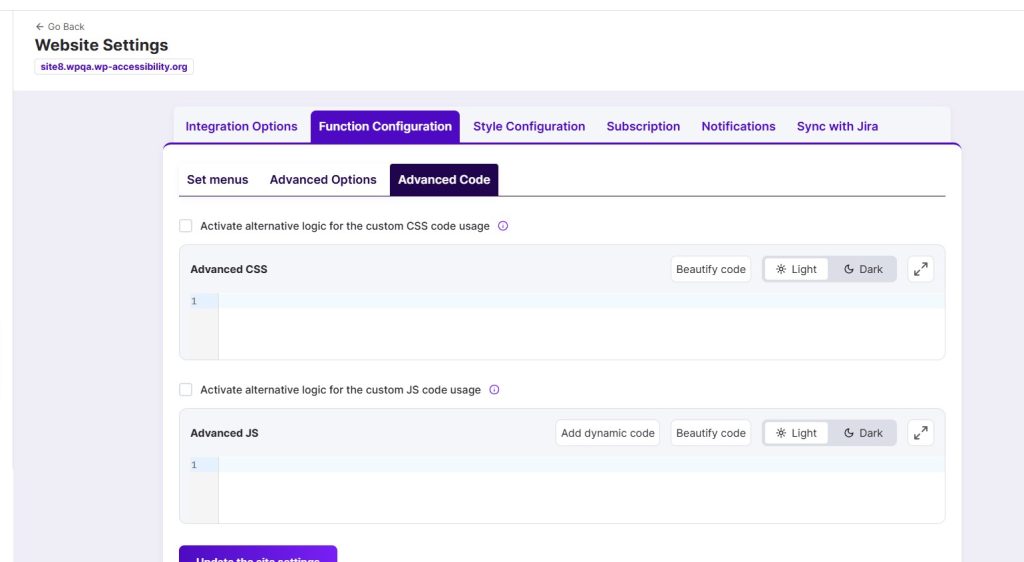Open the Notifications tab
This screenshot has height=562, width=1024.
[x=738, y=127]
